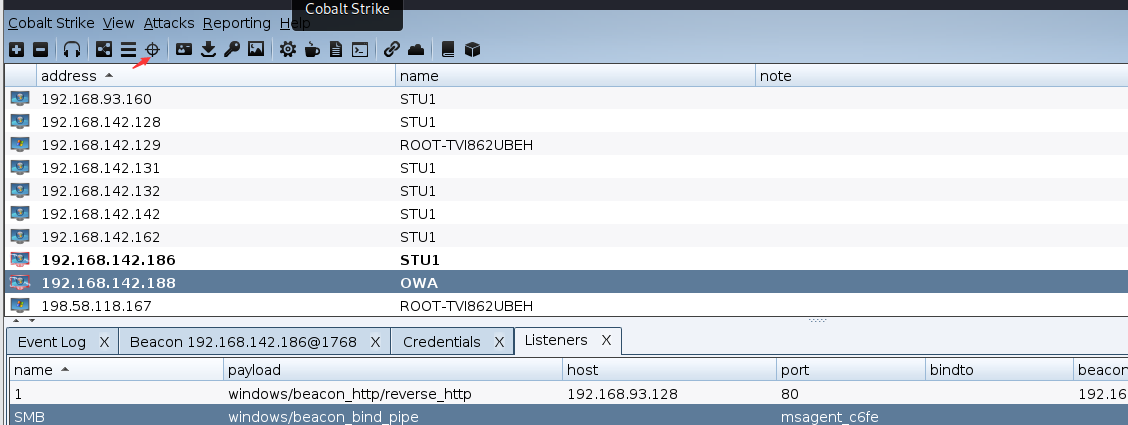Switch to the pivot graph view icon

104,50
